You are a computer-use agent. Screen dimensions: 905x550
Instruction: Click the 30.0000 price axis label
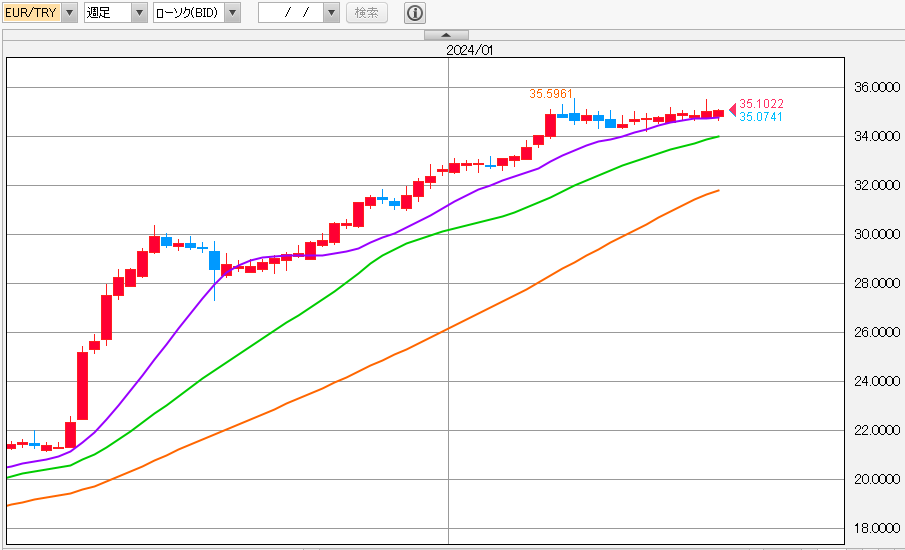[877, 234]
